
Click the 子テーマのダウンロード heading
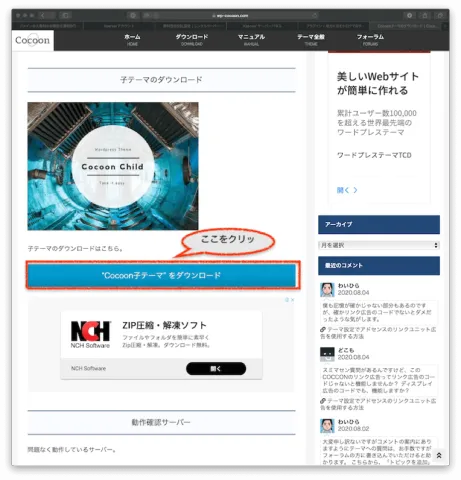(x=161, y=80)
